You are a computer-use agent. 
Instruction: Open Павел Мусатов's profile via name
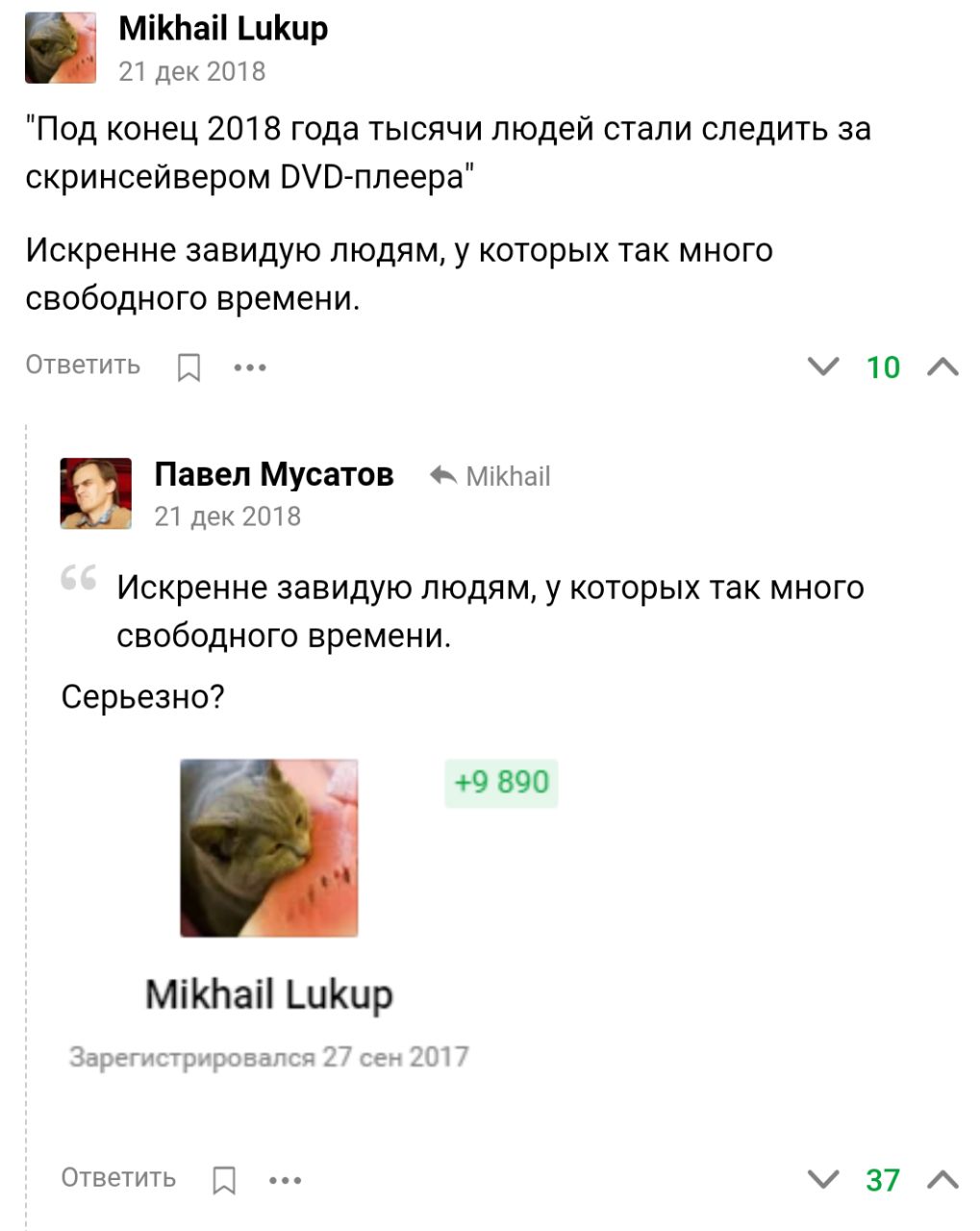[x=274, y=474]
